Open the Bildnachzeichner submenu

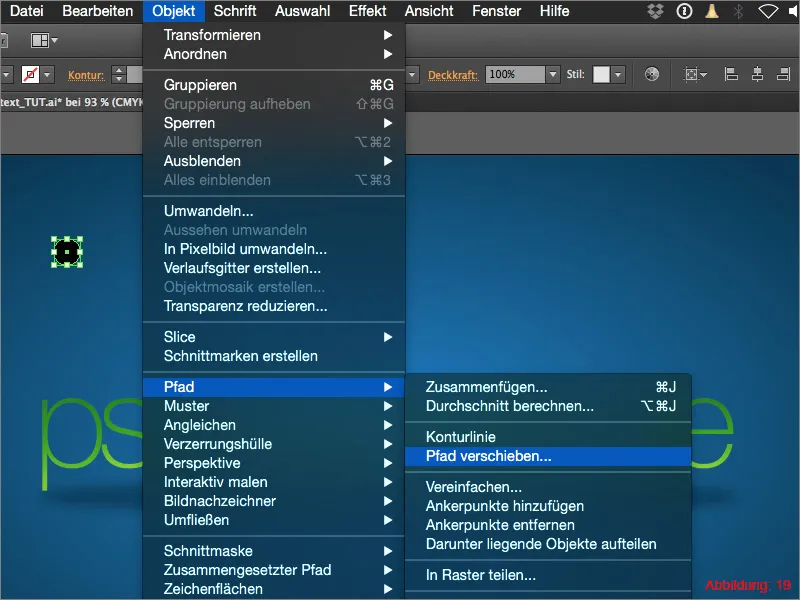274,501
